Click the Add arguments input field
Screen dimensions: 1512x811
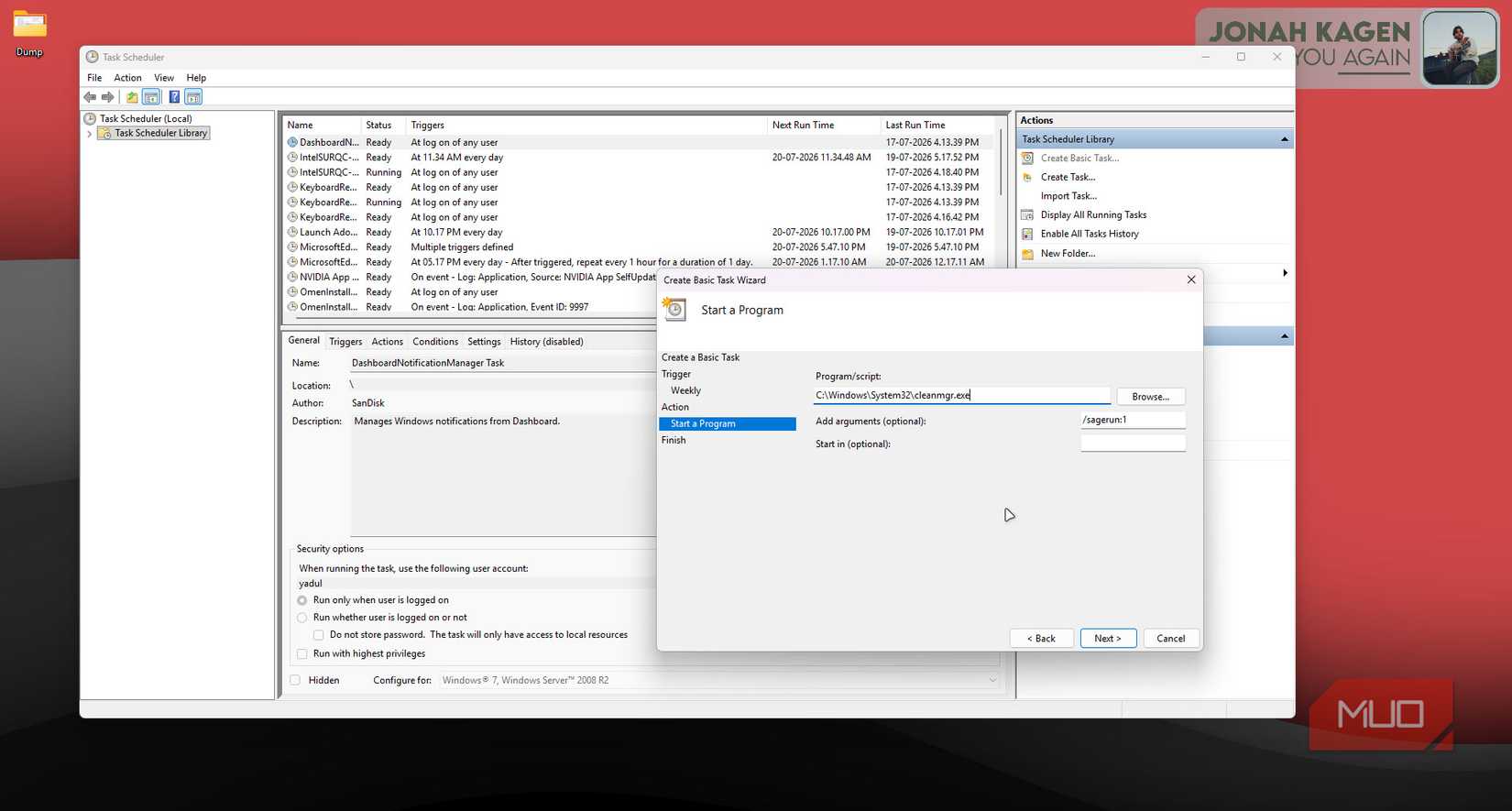[1133, 420]
